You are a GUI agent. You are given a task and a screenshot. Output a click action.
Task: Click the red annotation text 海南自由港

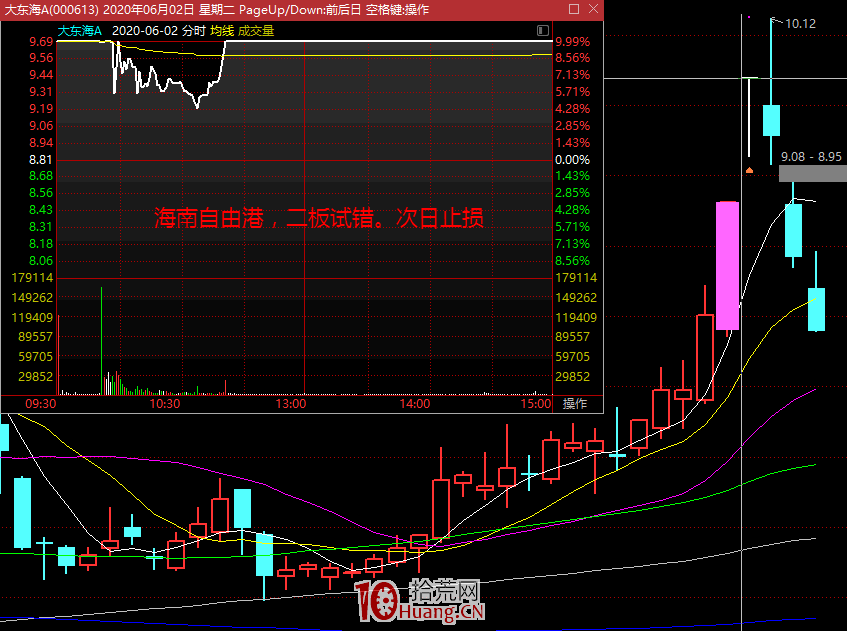tap(209, 218)
